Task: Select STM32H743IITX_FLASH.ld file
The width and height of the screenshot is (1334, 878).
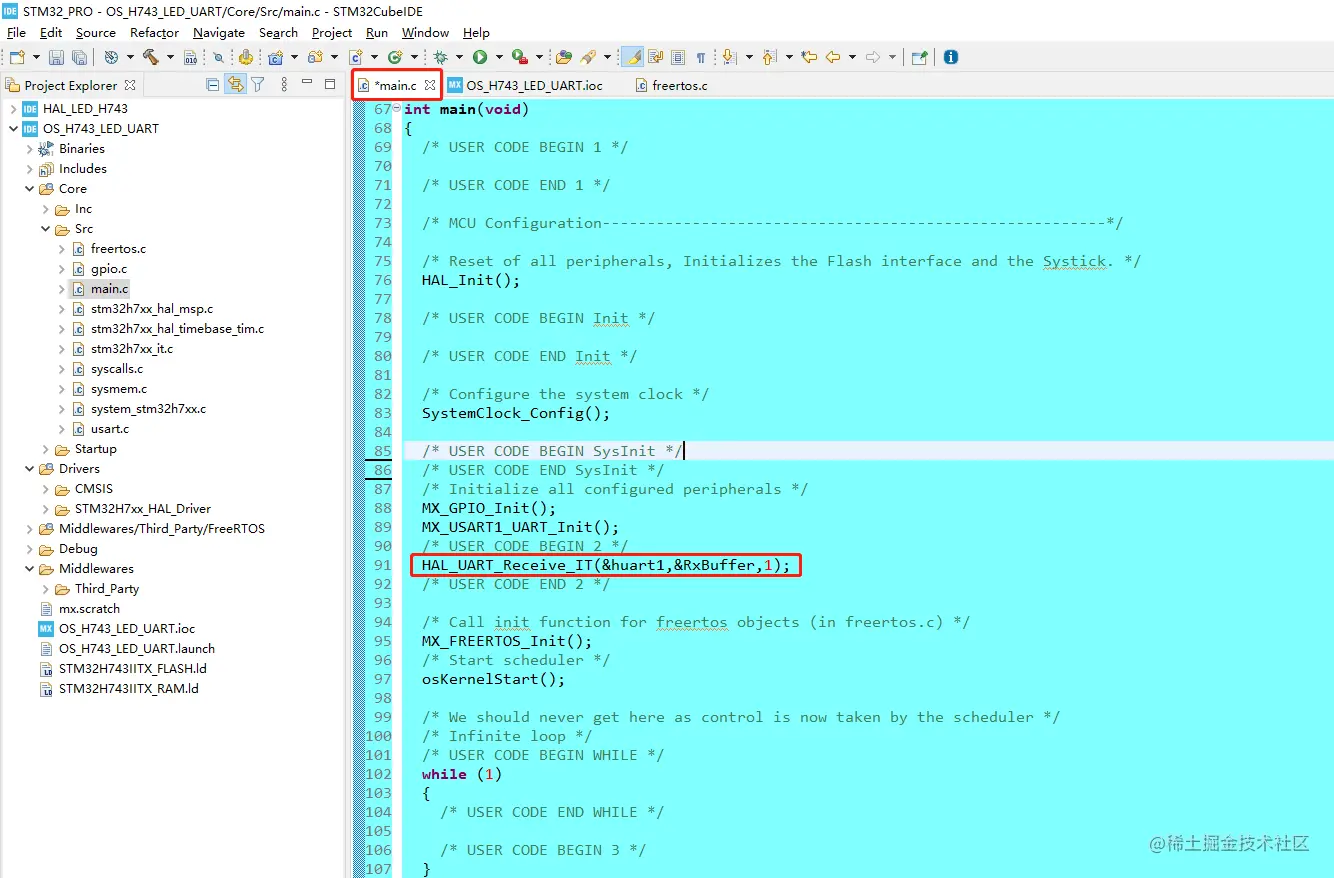Action: [133, 669]
